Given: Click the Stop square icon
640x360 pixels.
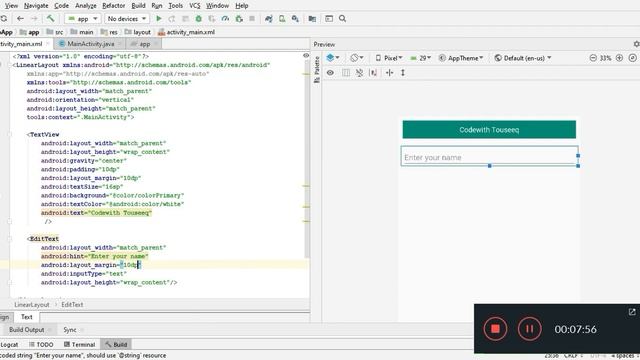Looking at the screenshot, I should 252,19.
